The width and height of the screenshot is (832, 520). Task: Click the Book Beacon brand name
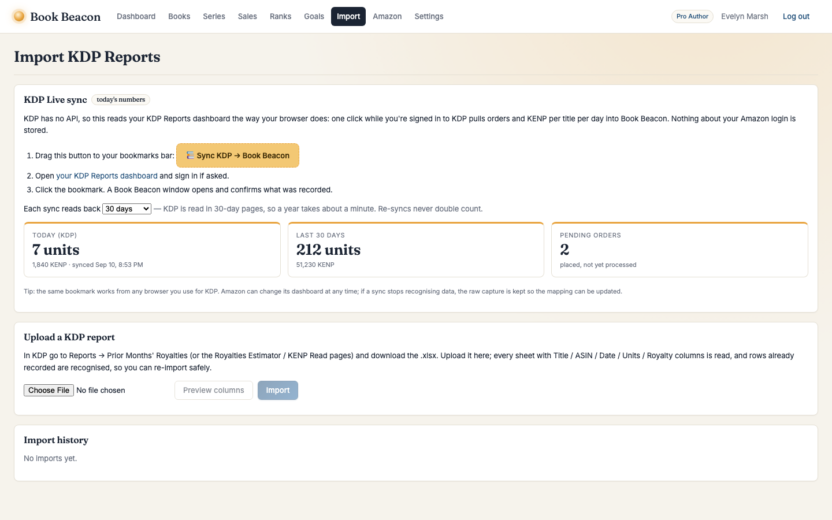(x=65, y=16)
